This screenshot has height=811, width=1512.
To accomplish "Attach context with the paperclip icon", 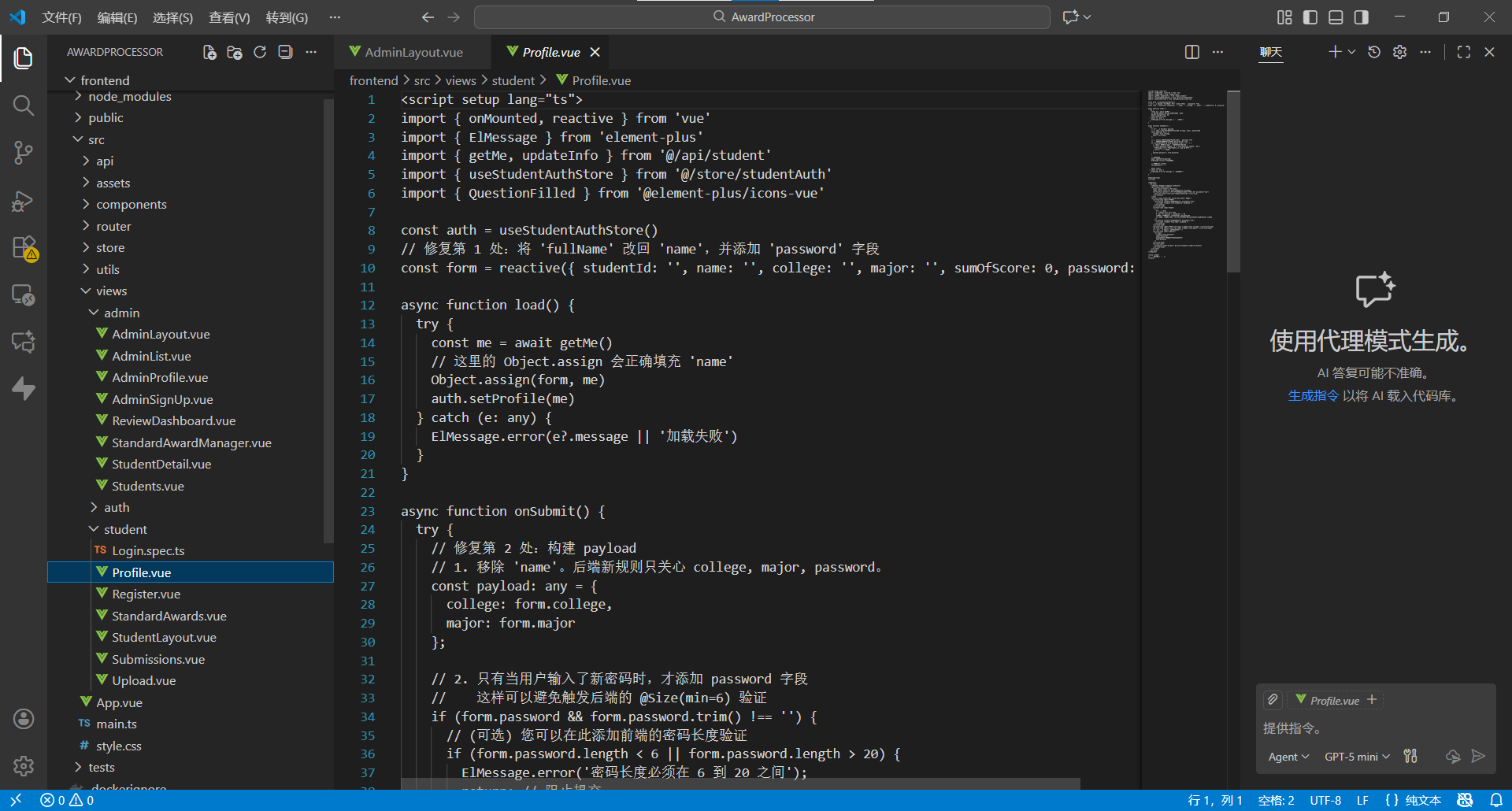I will point(1273,699).
